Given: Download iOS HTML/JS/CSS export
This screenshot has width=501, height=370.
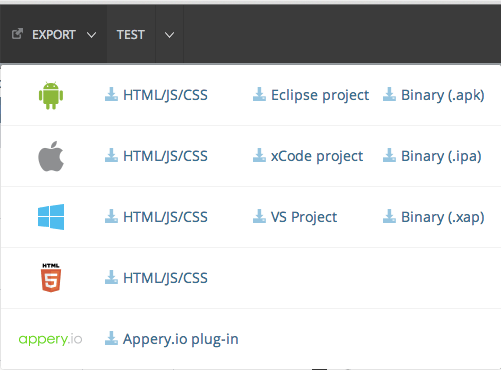Looking at the screenshot, I should (x=156, y=156).
